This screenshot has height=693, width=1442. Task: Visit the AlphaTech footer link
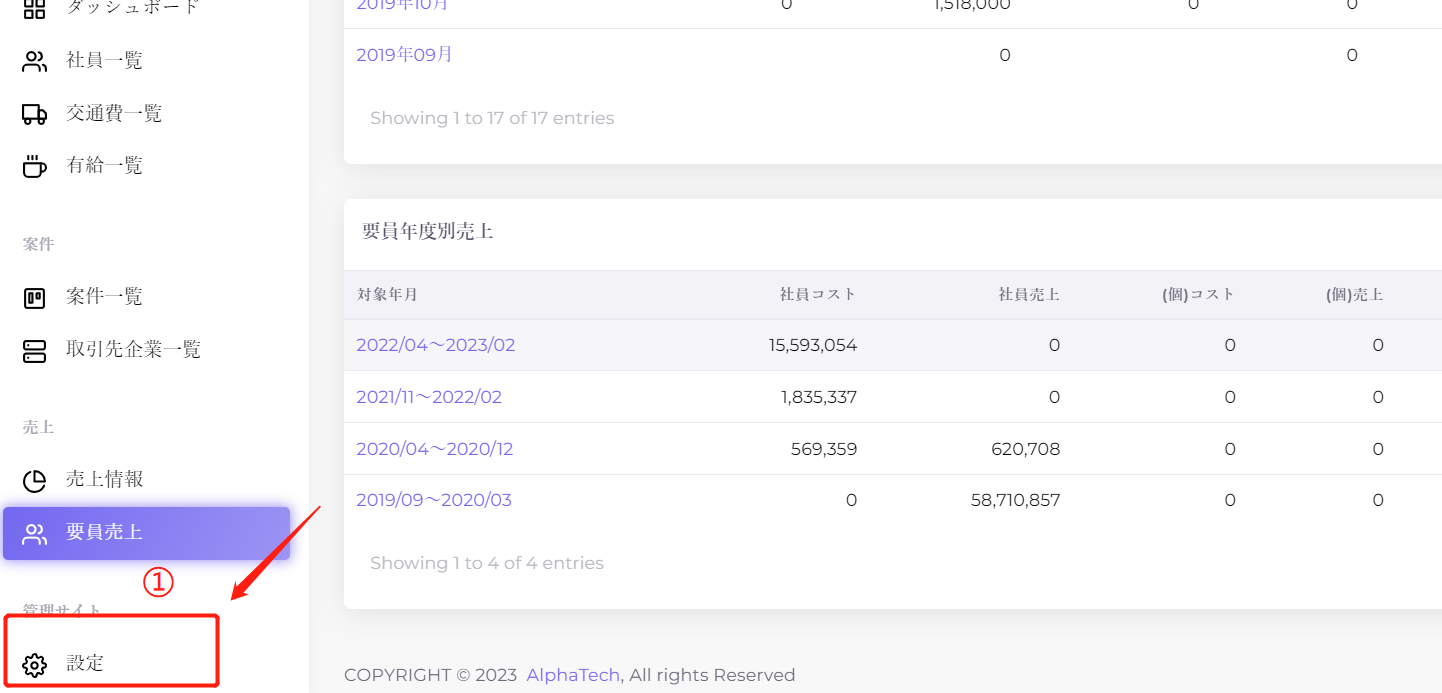tap(573, 675)
